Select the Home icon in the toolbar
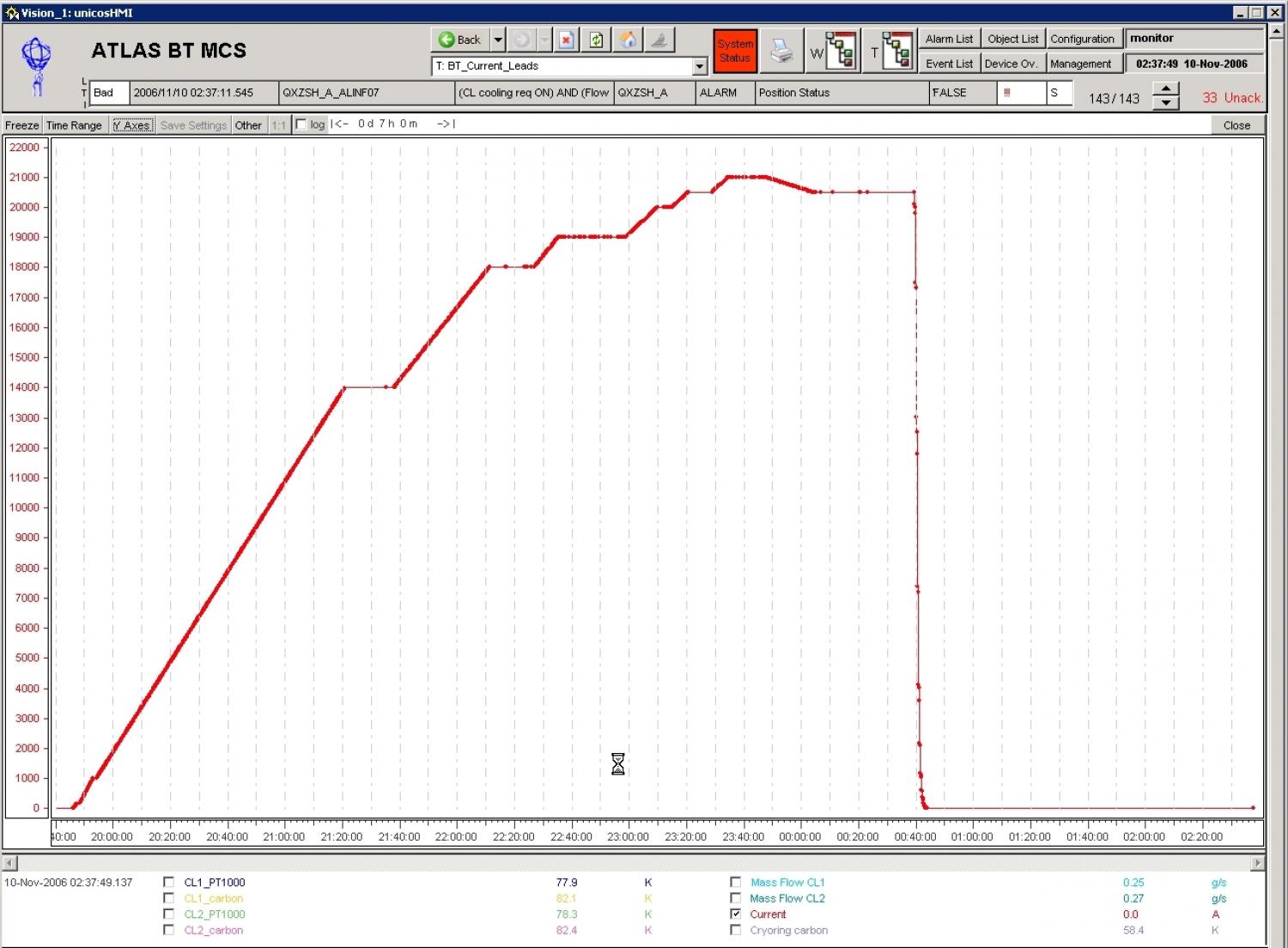 click(x=628, y=39)
